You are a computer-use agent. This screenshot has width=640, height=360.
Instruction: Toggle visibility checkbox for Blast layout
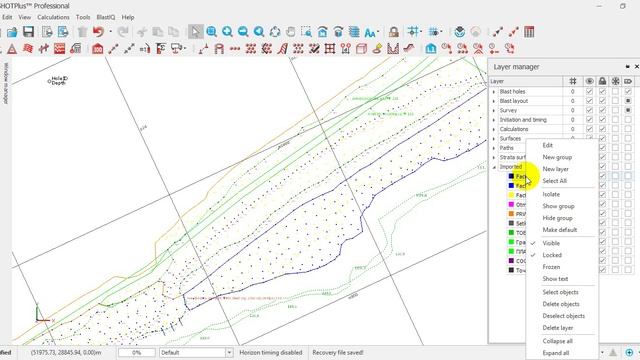tap(589, 101)
